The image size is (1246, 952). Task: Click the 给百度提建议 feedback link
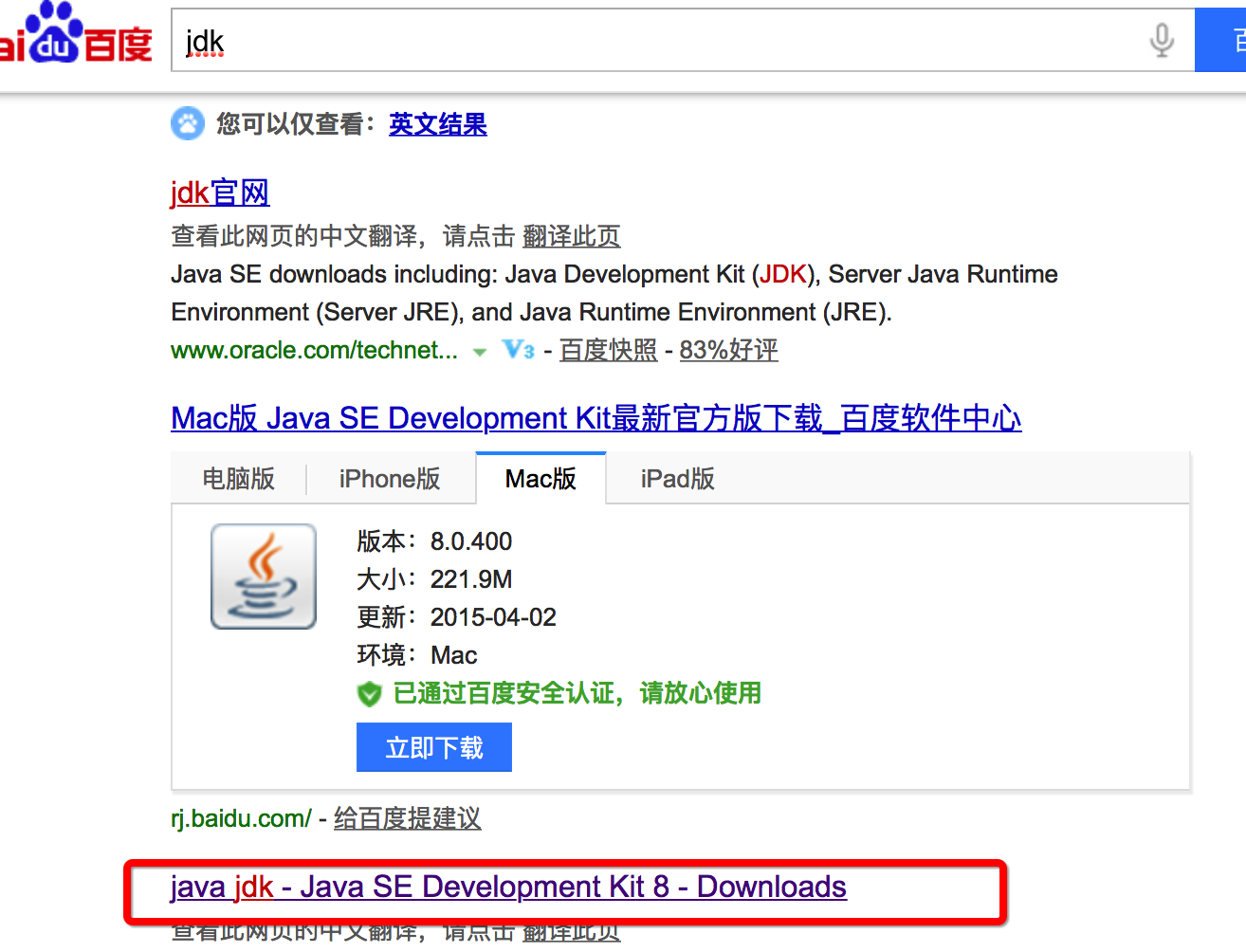[408, 818]
